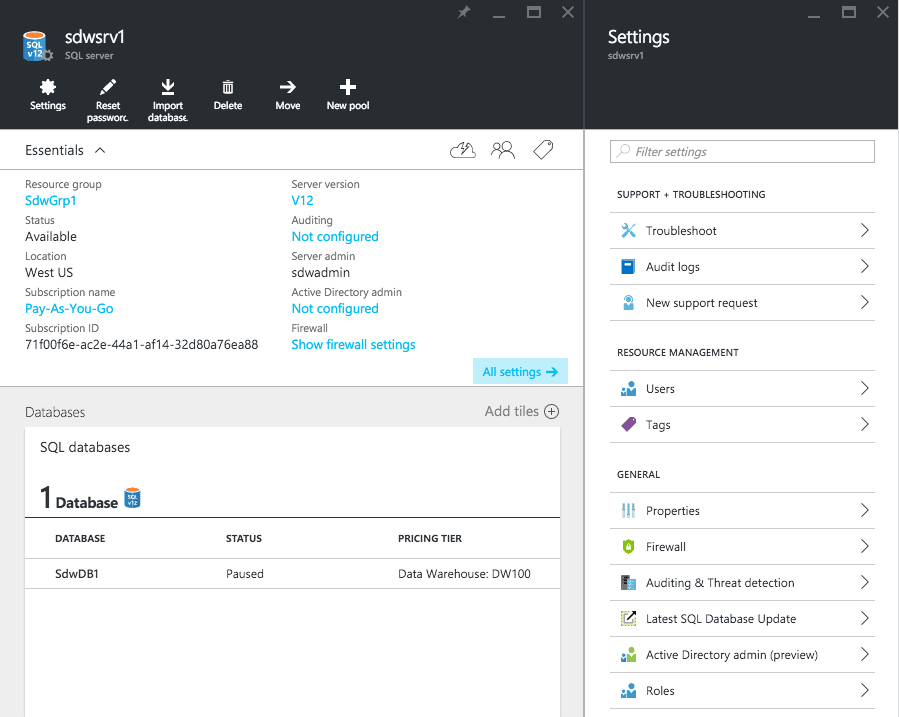Select the SdwDB1 database row
The width and height of the screenshot is (899, 717).
coord(292,574)
